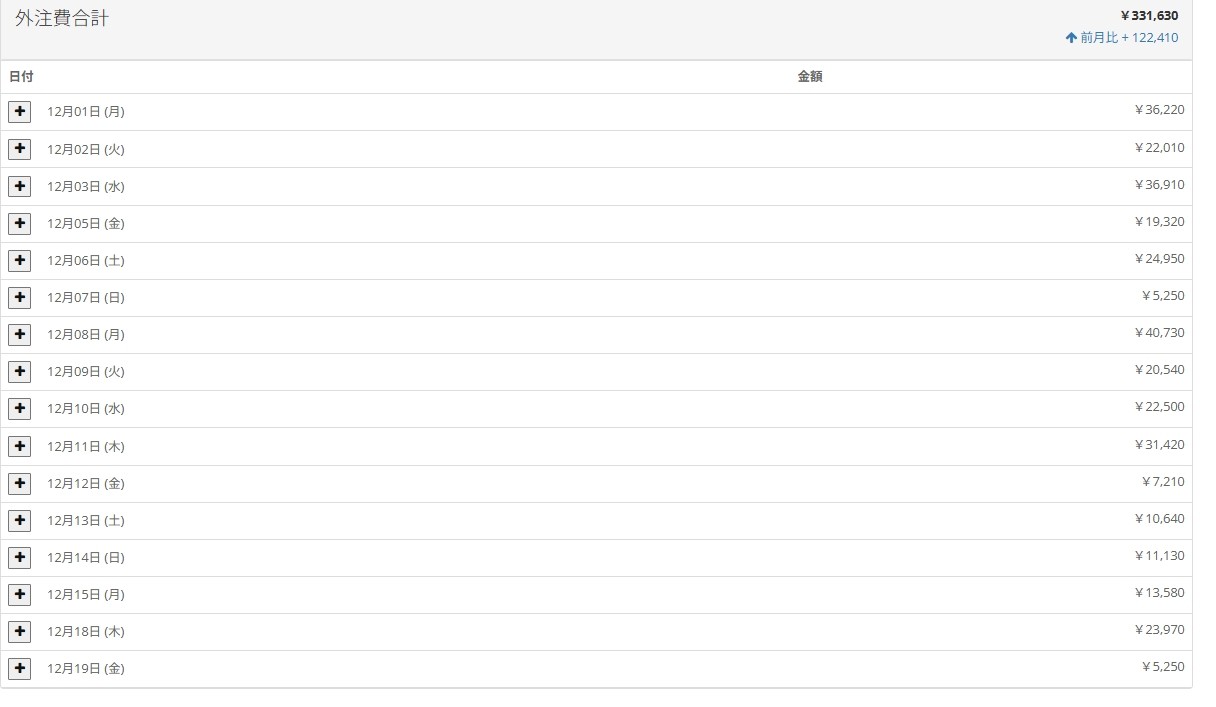The image size is (1216, 707).
Task: Click the ¥40,730 amount cell
Action: [1159, 333]
